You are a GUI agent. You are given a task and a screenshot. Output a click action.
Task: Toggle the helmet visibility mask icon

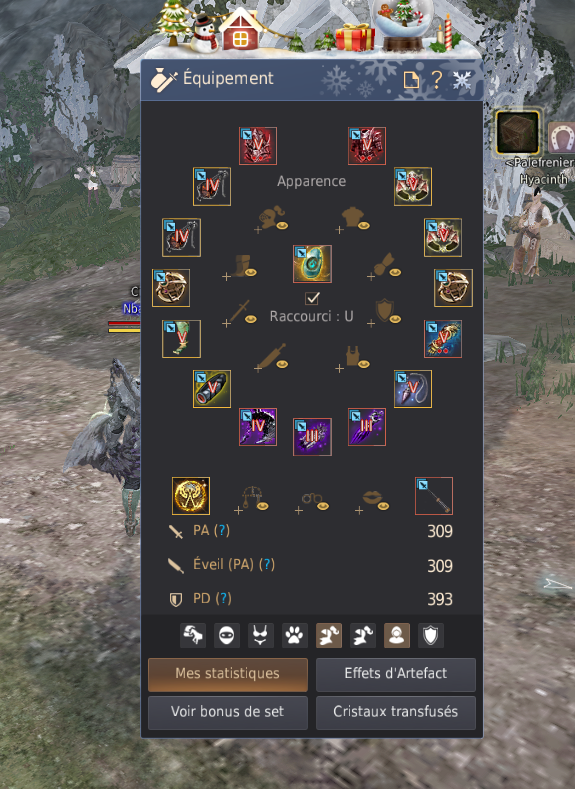[227, 636]
